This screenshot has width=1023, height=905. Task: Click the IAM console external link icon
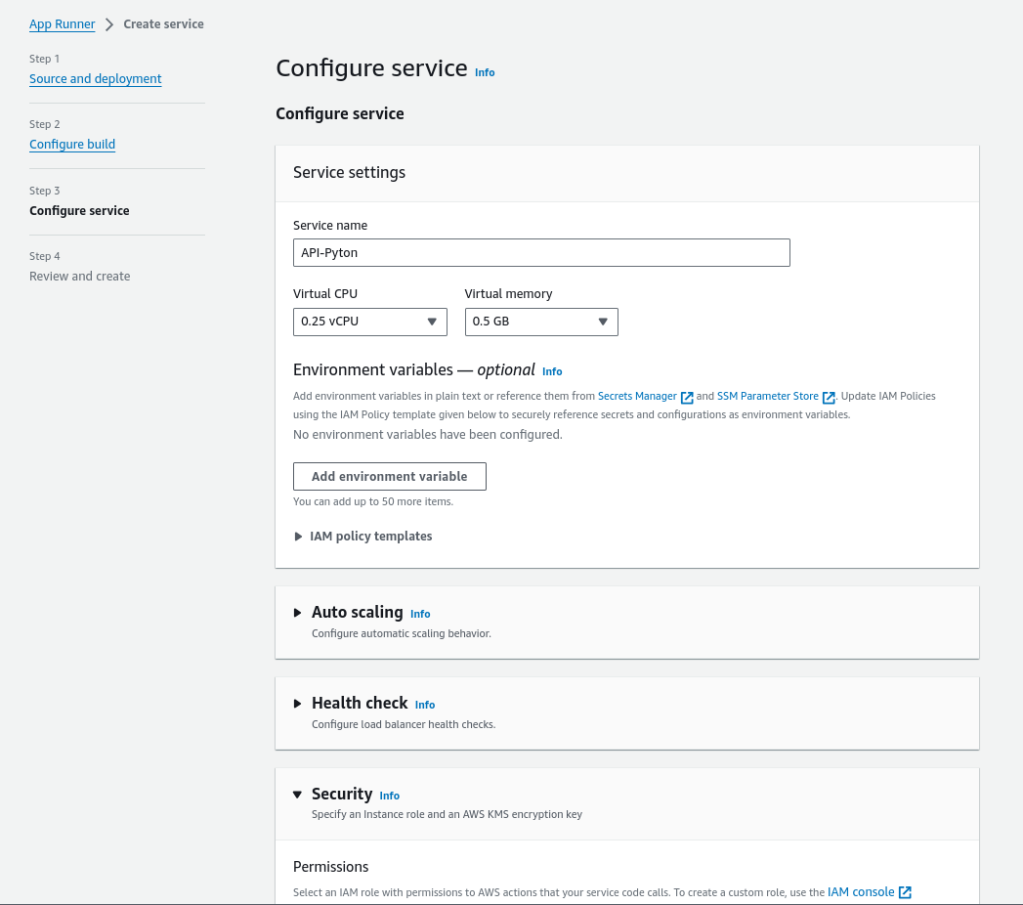point(905,892)
